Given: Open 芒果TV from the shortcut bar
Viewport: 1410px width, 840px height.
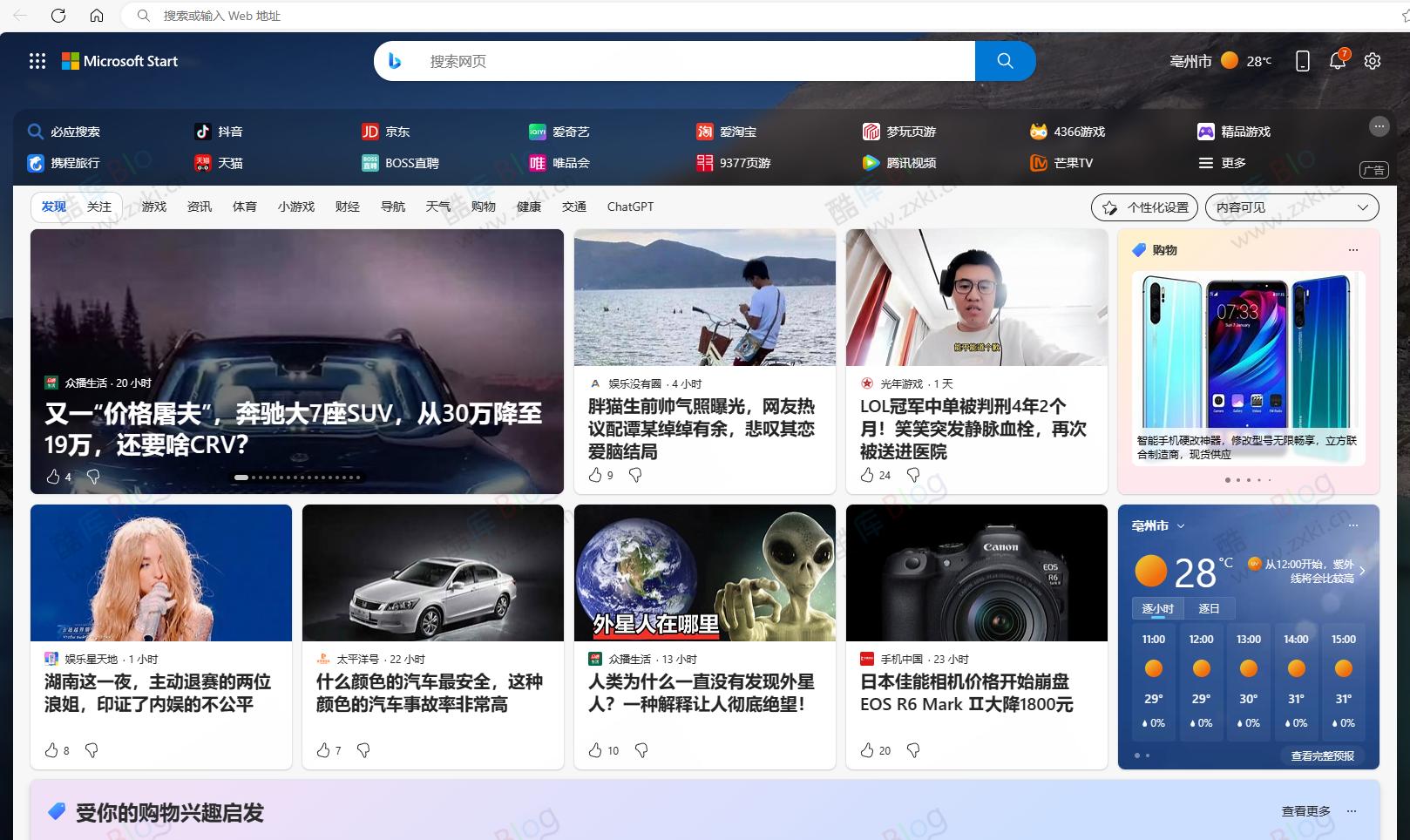Looking at the screenshot, I should pyautogui.click(x=1037, y=163).
